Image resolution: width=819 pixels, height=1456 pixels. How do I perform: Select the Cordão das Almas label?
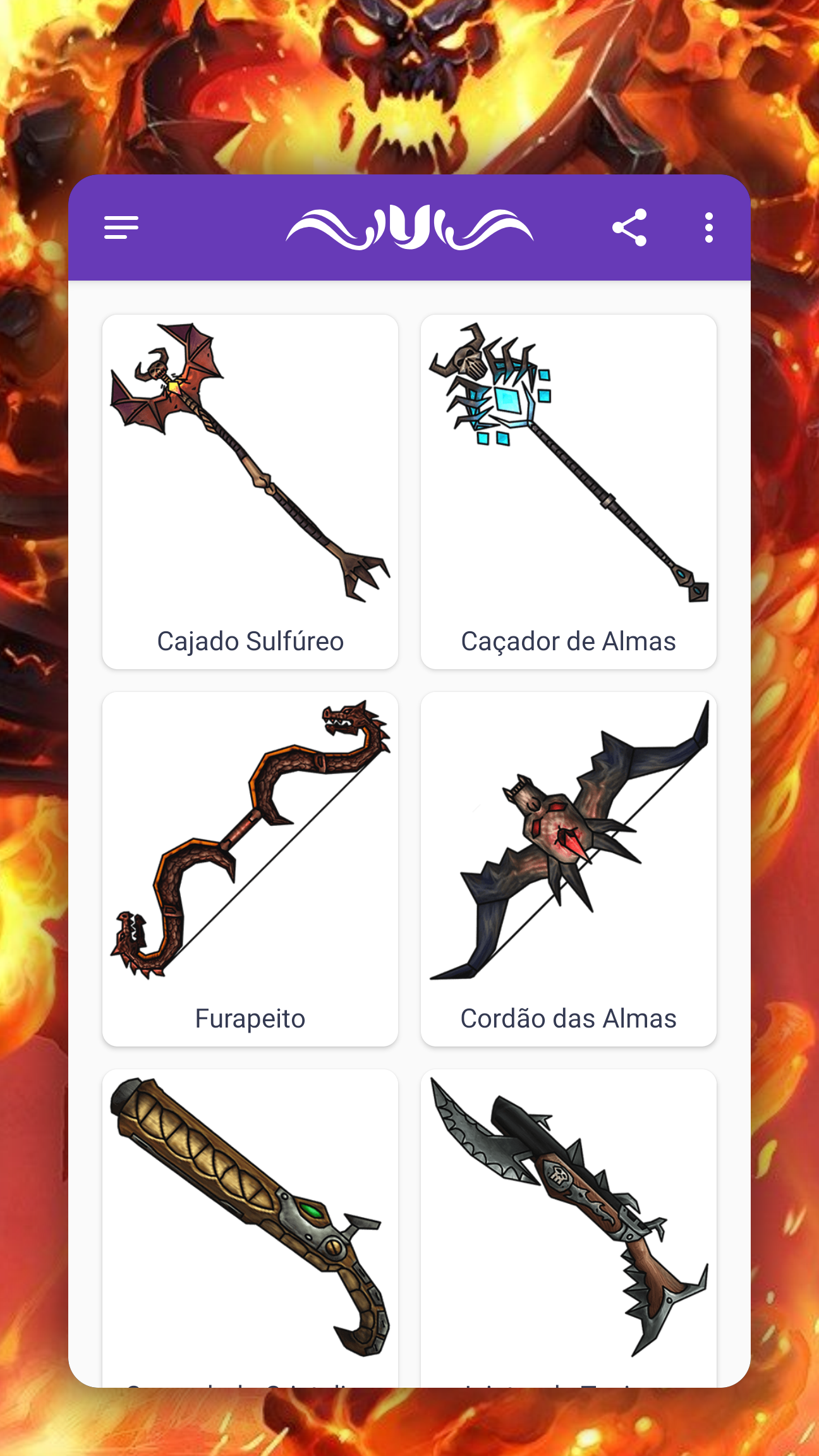[569, 1018]
